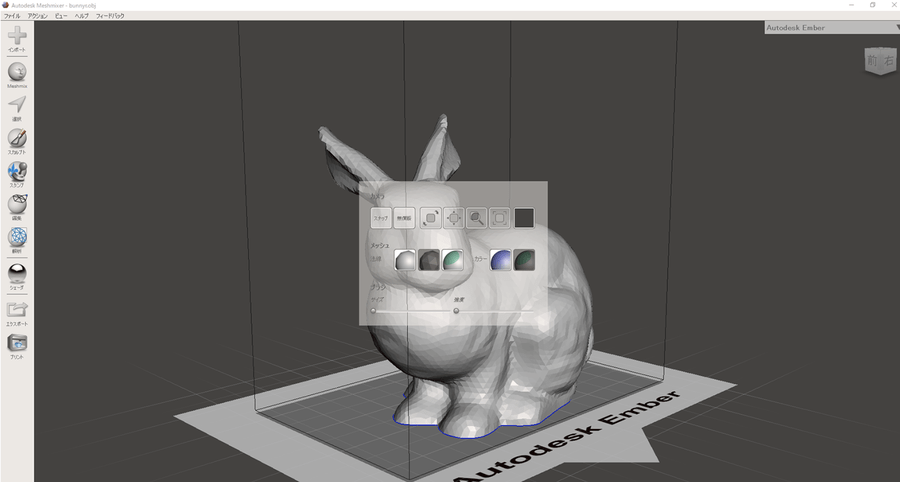Open the Shaders (シェーダ) panel
The width and height of the screenshot is (900, 482).
[17, 273]
